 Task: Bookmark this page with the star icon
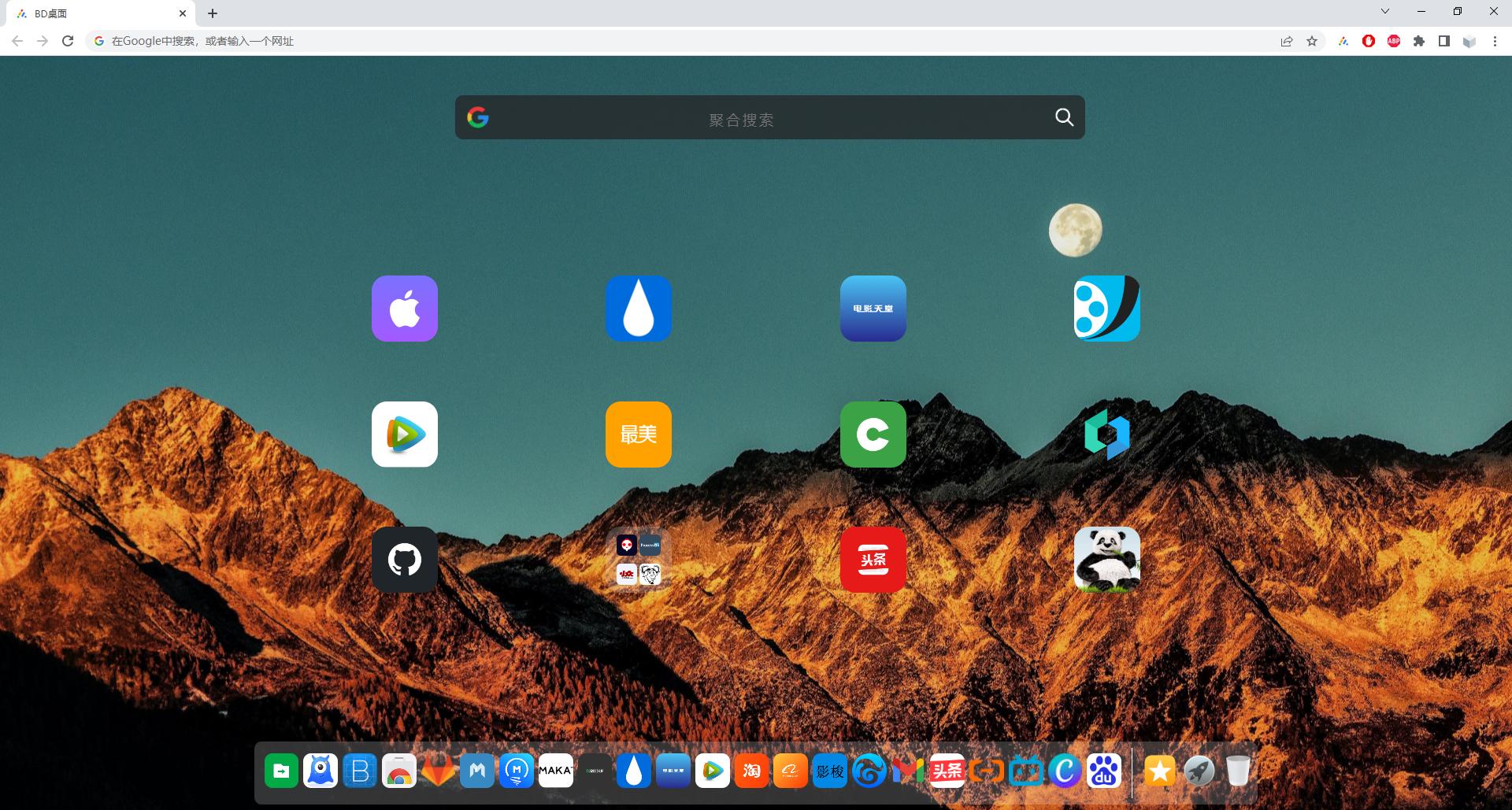pyautogui.click(x=1312, y=41)
